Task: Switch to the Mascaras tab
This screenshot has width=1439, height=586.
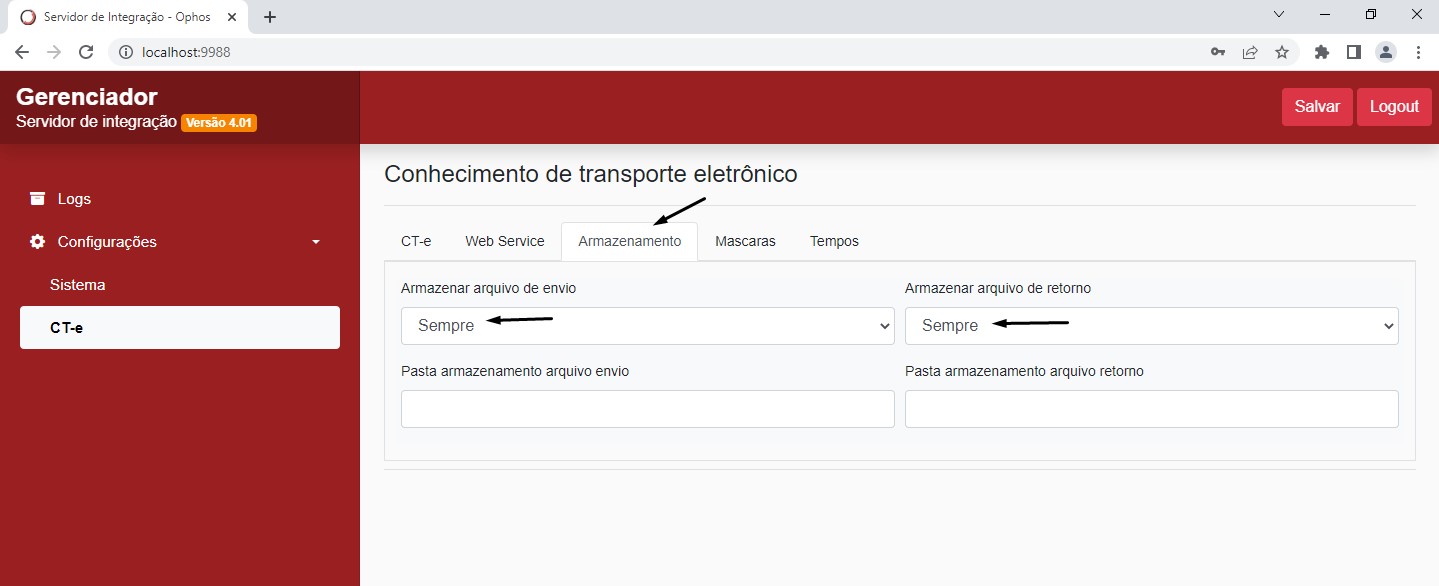Action: click(x=746, y=241)
